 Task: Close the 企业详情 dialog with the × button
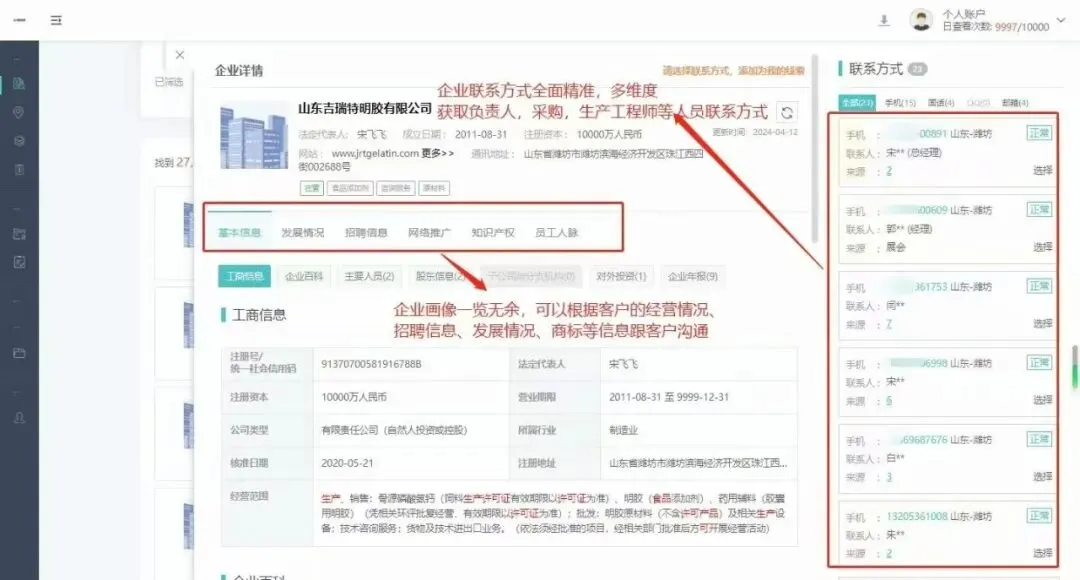[x=180, y=55]
